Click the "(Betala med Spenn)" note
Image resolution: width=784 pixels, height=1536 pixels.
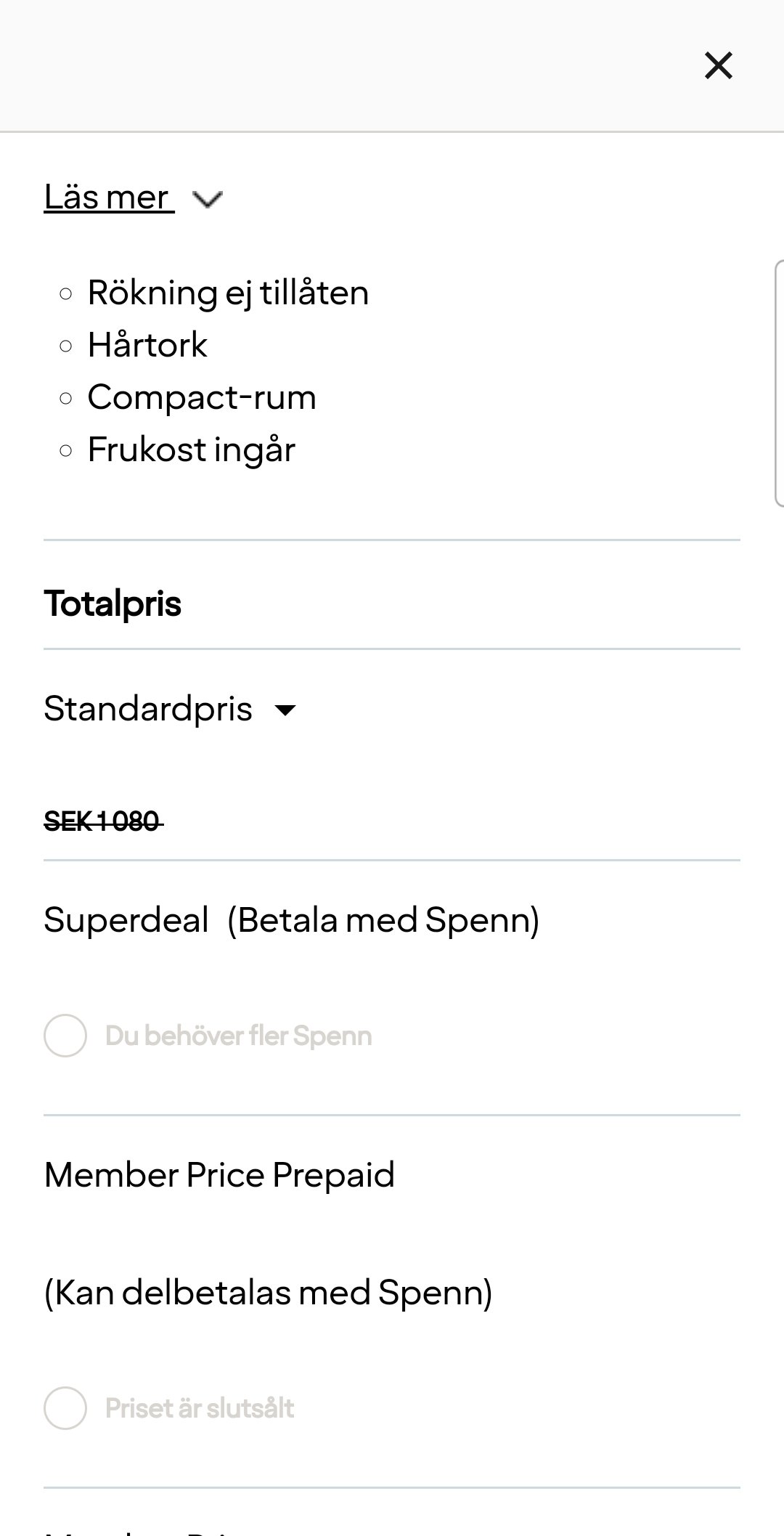[383, 920]
